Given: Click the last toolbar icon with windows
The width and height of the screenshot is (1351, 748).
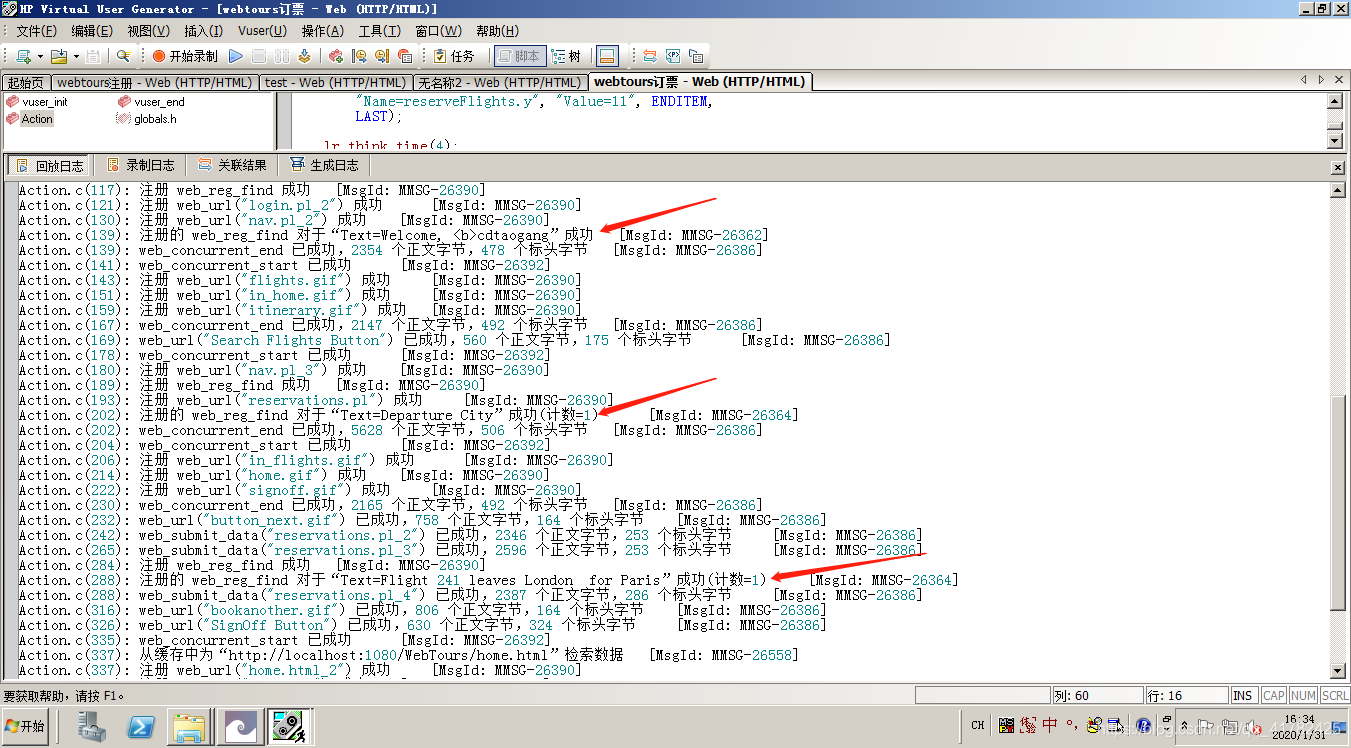Looking at the screenshot, I should (696, 56).
